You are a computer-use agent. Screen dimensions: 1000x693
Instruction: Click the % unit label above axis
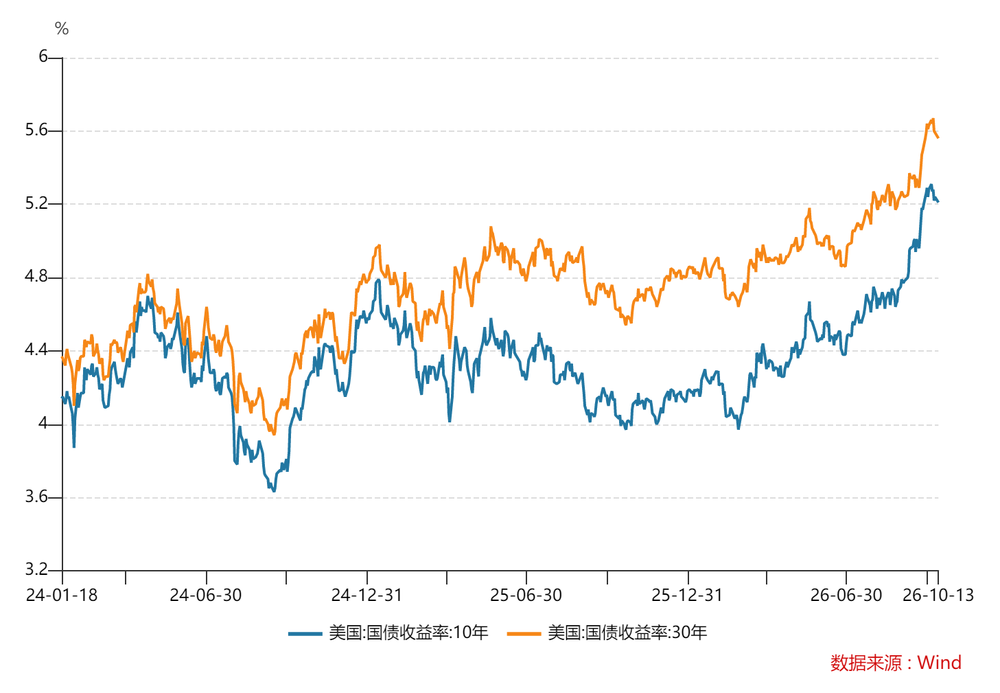coord(61,28)
